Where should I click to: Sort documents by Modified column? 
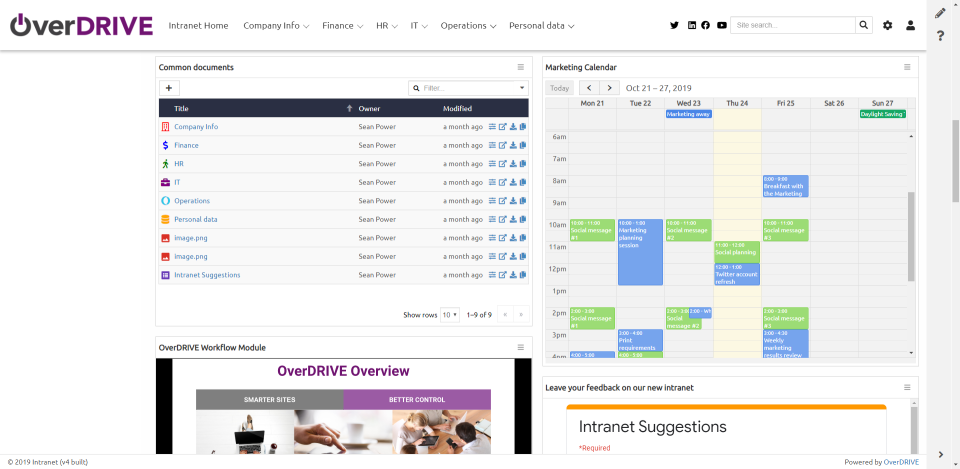457,108
